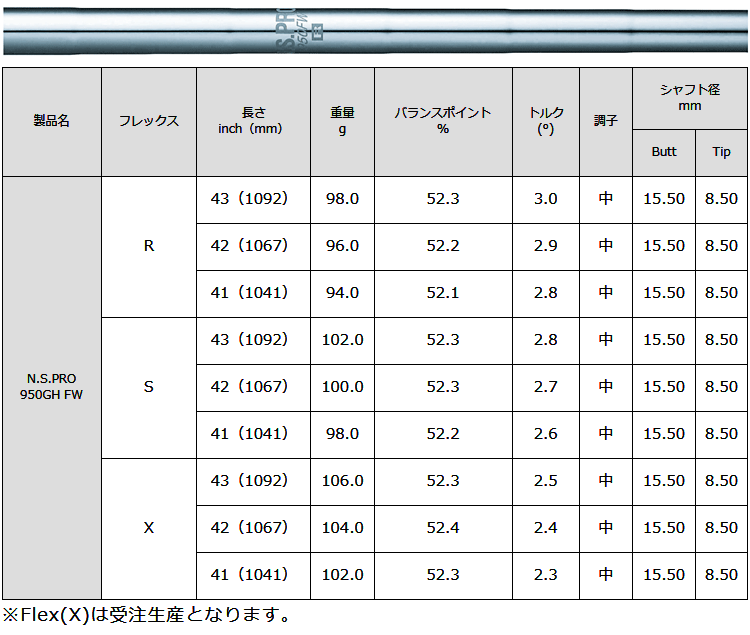This screenshot has height=635, width=750.
Task: Click weight value 104.0
Action: coord(342,528)
